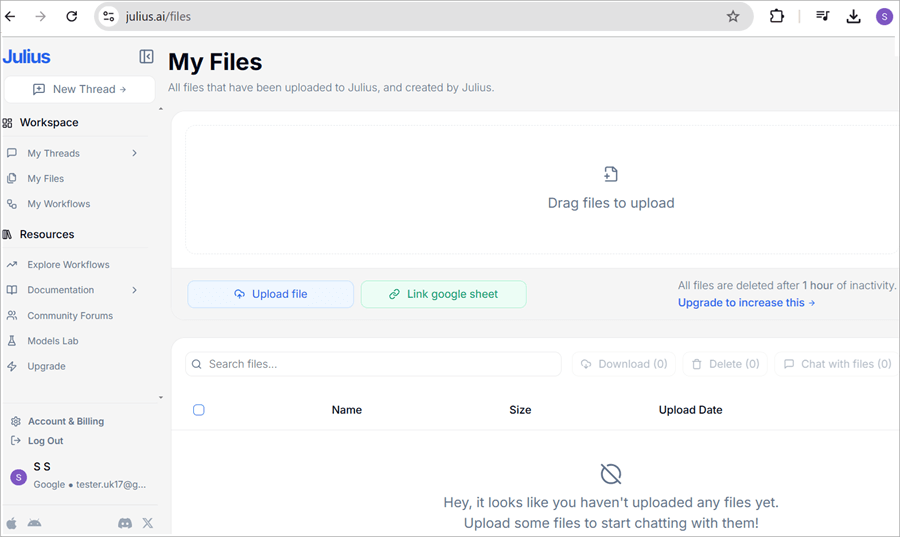The height and width of the screenshot is (537, 900).
Task: Expand the Documentation submenu chevron
Action: 134,290
